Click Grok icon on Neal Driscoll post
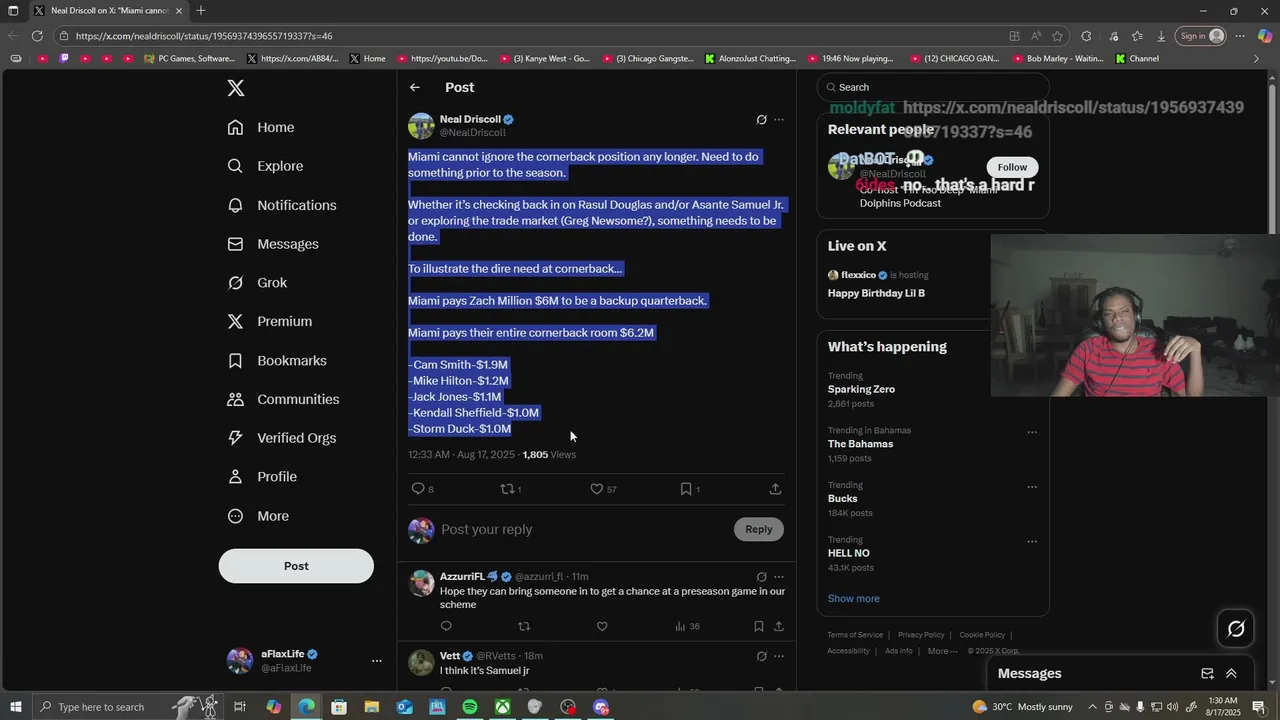1280x720 pixels. click(x=761, y=120)
